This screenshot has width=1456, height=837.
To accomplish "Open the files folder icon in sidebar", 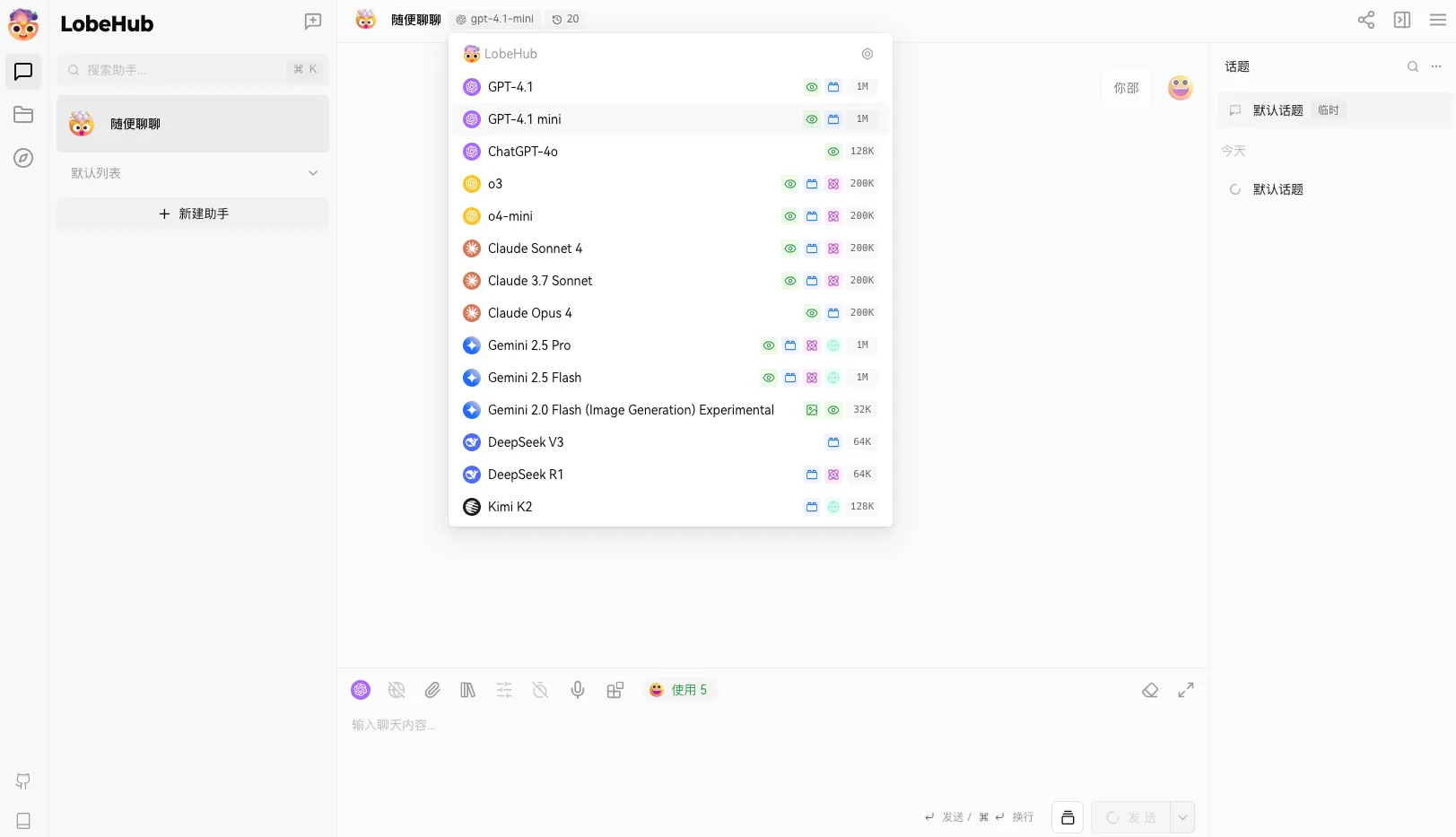I will (23, 115).
